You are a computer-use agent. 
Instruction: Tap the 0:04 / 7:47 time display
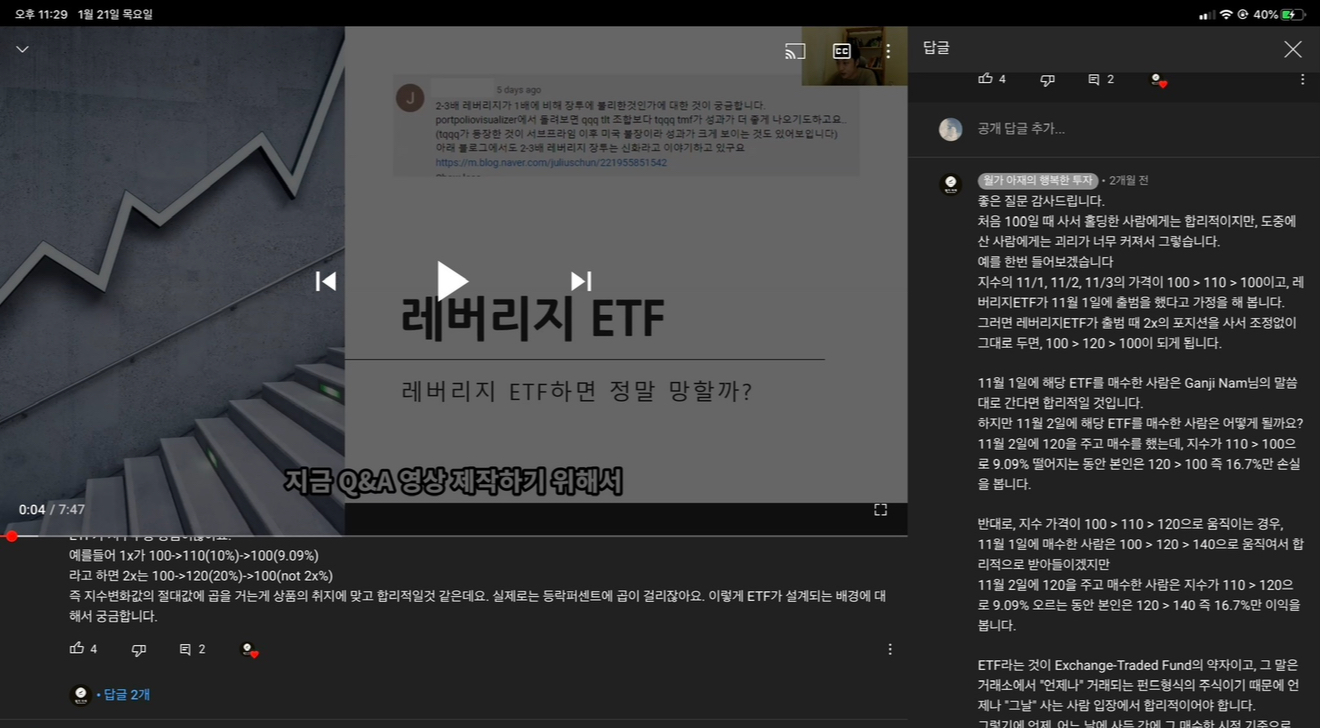click(52, 510)
